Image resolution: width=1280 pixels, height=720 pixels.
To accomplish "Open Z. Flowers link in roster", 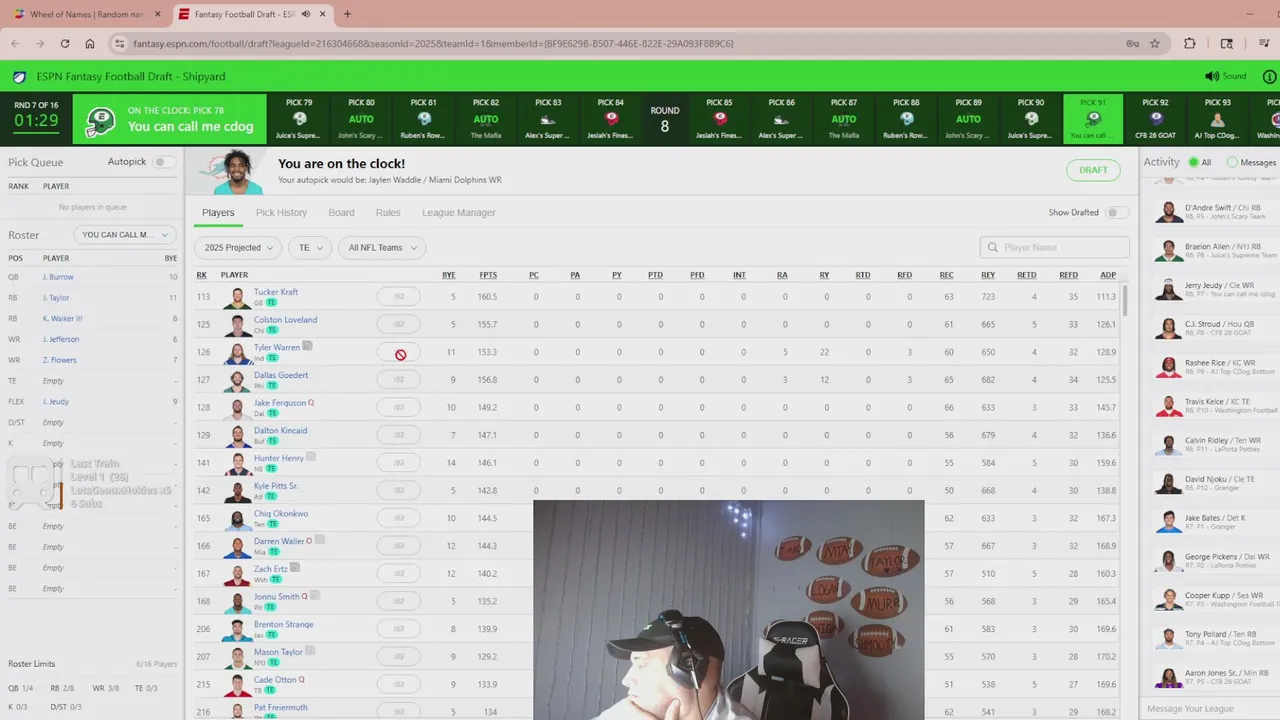I will pos(59,360).
